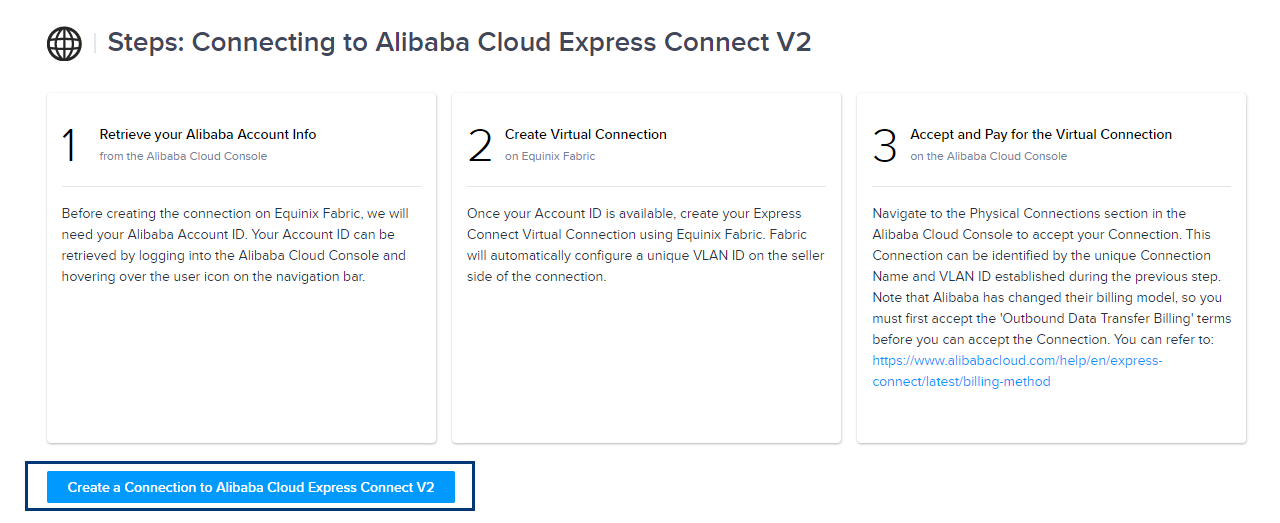Viewport: 1280px width, 523px height.
Task: Click the Physical Connections paragraph in step 3
Action: coord(1051,297)
